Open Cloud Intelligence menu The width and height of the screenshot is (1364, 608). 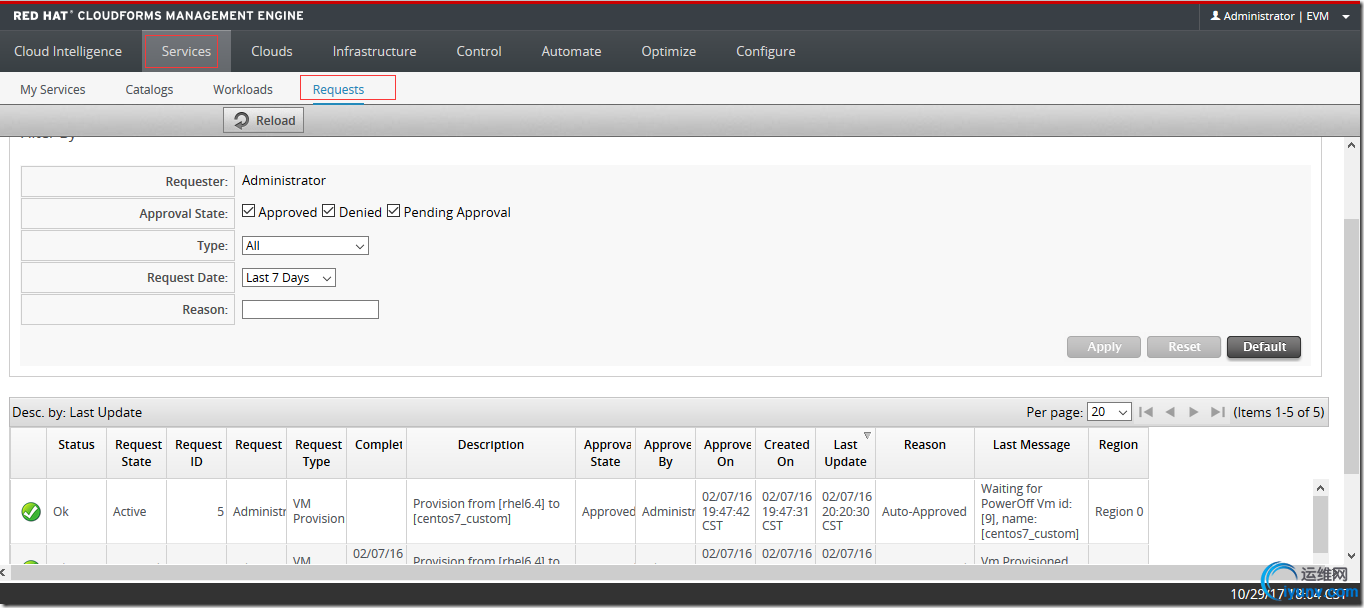tap(68, 51)
